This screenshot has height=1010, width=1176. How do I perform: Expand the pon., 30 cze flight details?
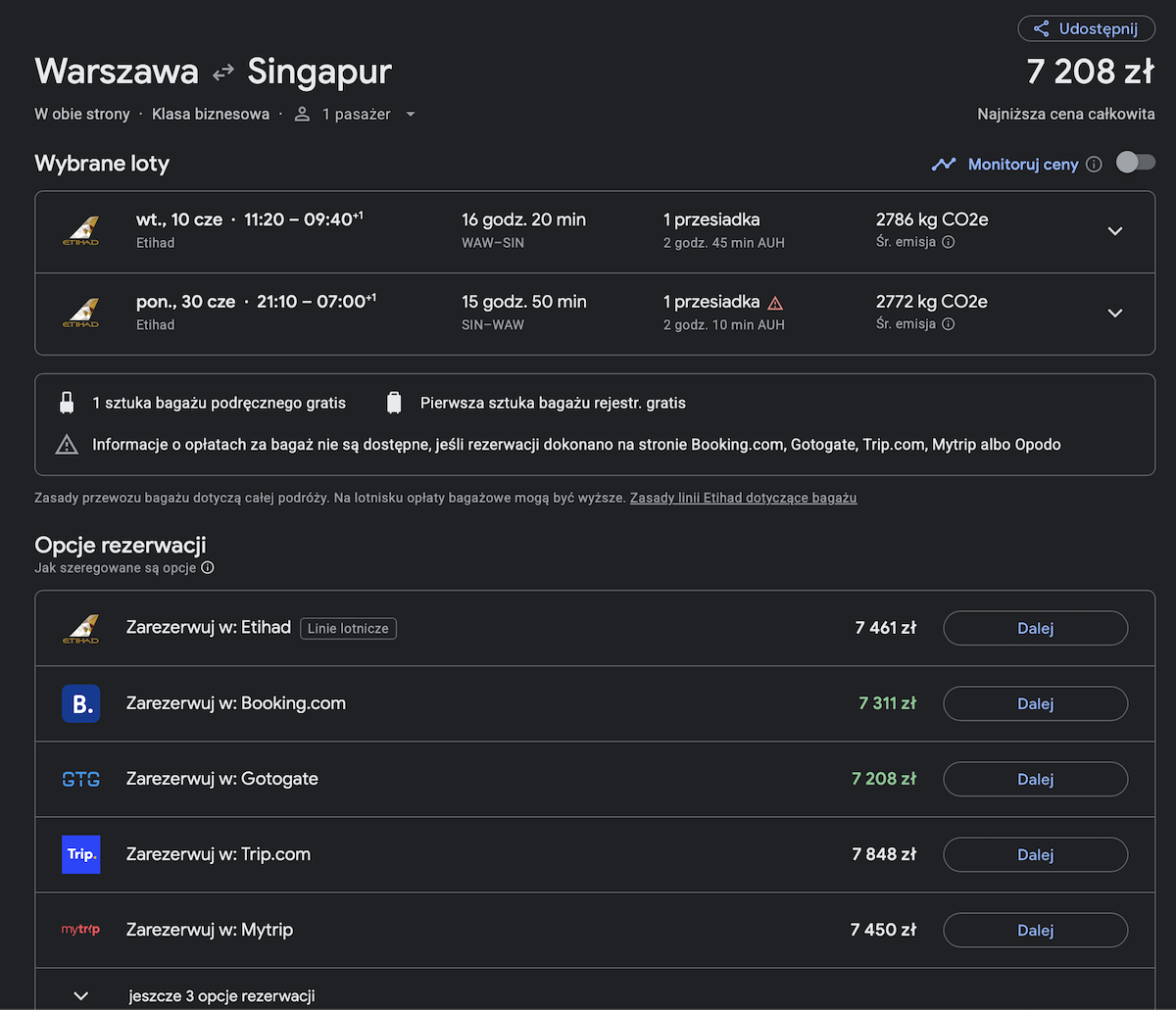[1114, 313]
